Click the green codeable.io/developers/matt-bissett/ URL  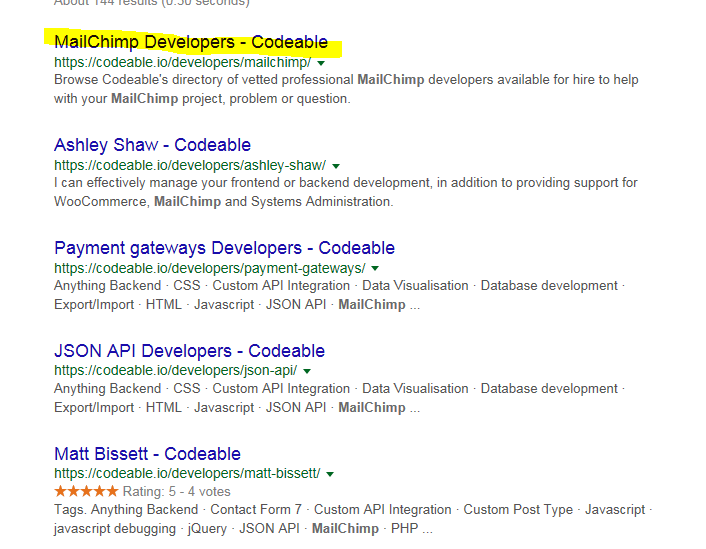pyautogui.click(x=187, y=473)
